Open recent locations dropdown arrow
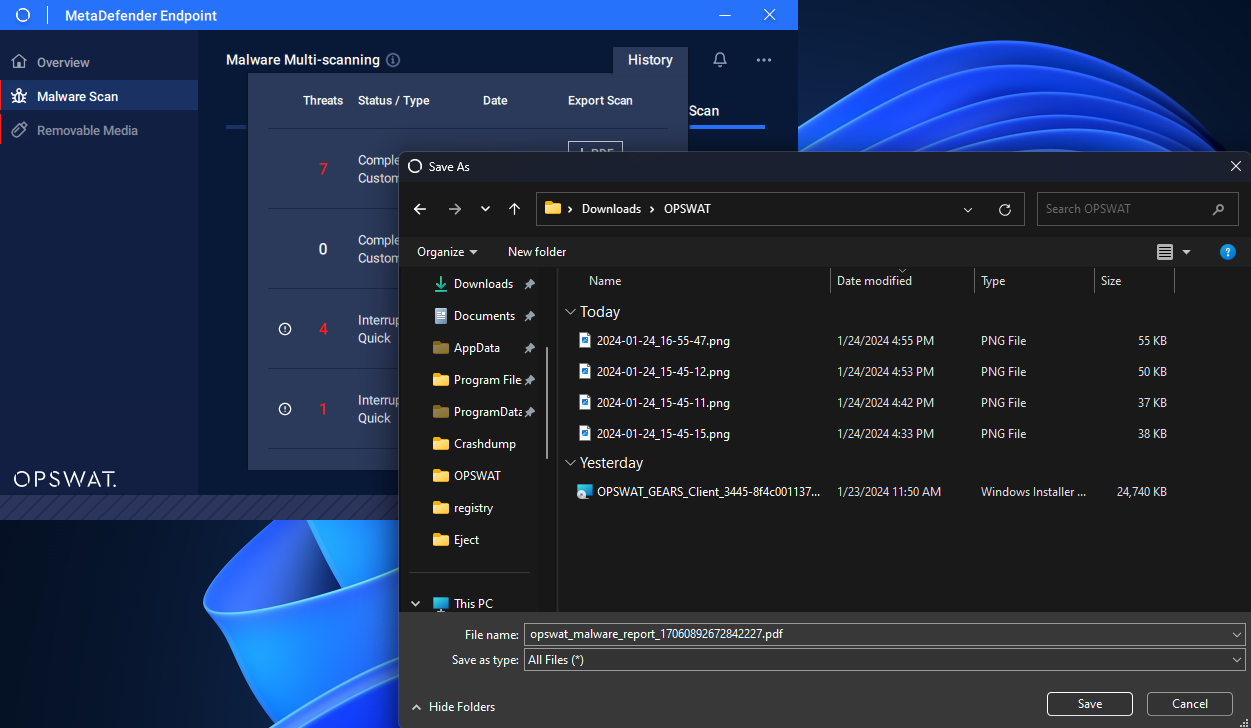 [x=485, y=209]
